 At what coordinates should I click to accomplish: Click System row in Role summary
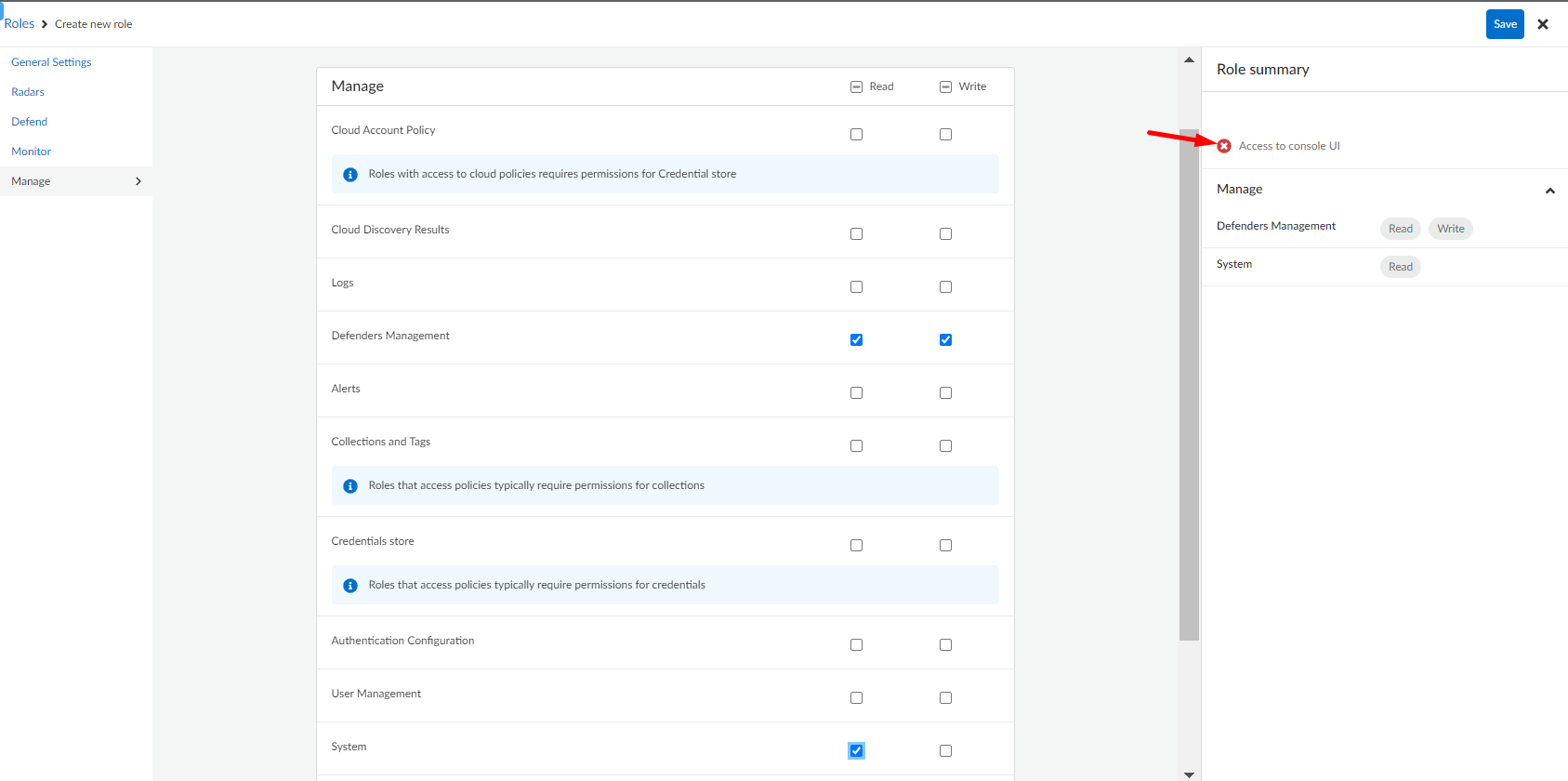1385,267
